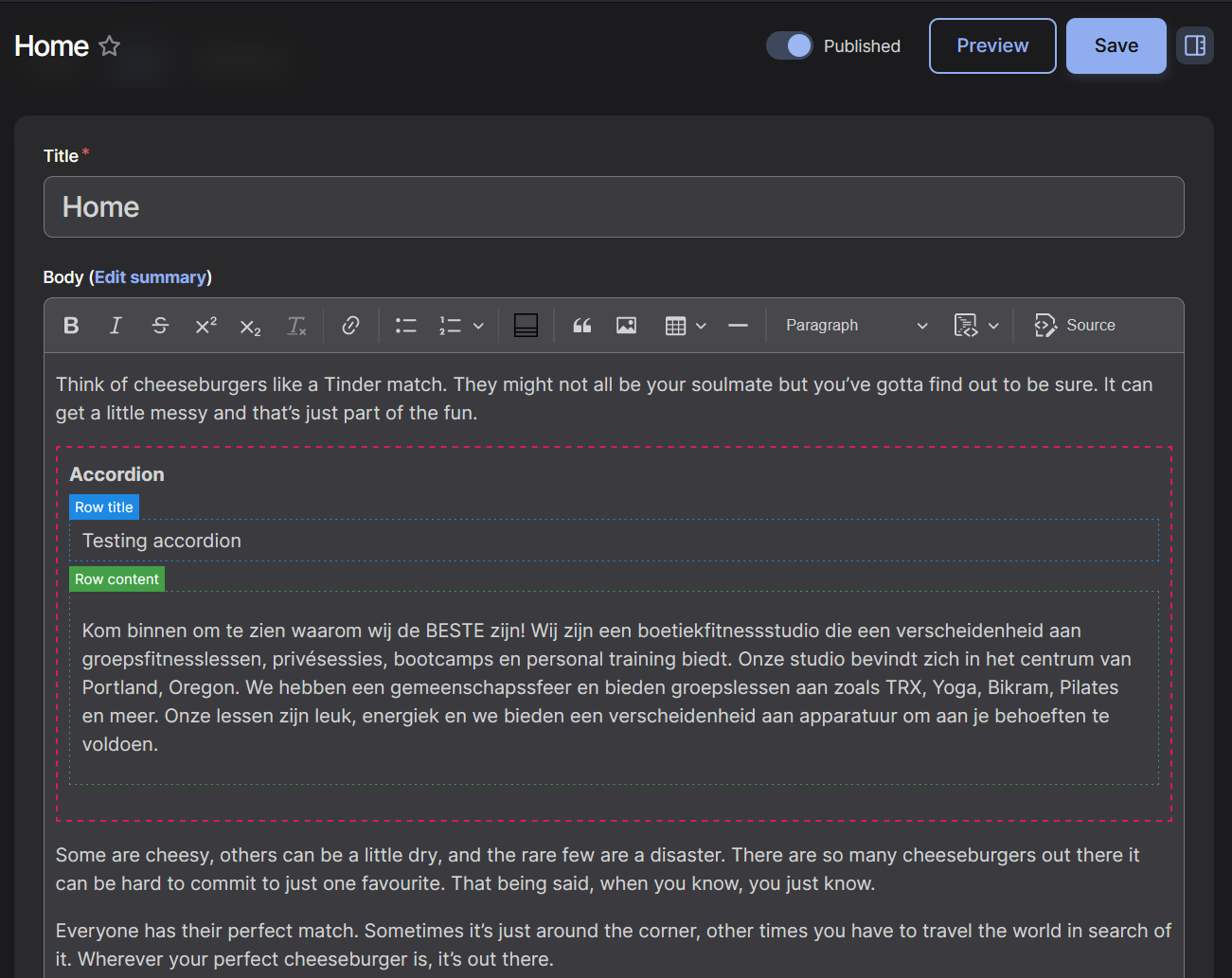Image resolution: width=1232 pixels, height=978 pixels.
Task: Star the Home page as favorite
Action: [109, 45]
